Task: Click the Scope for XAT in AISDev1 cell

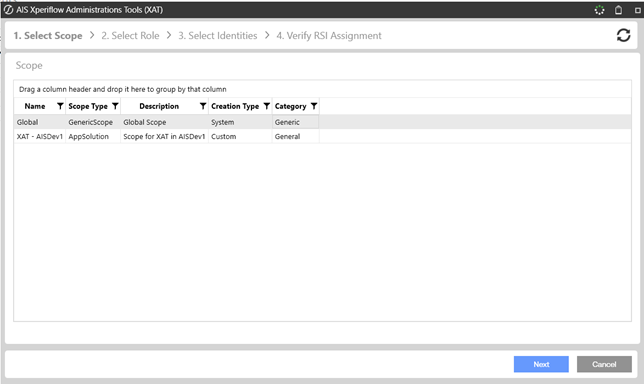Action: point(164,136)
